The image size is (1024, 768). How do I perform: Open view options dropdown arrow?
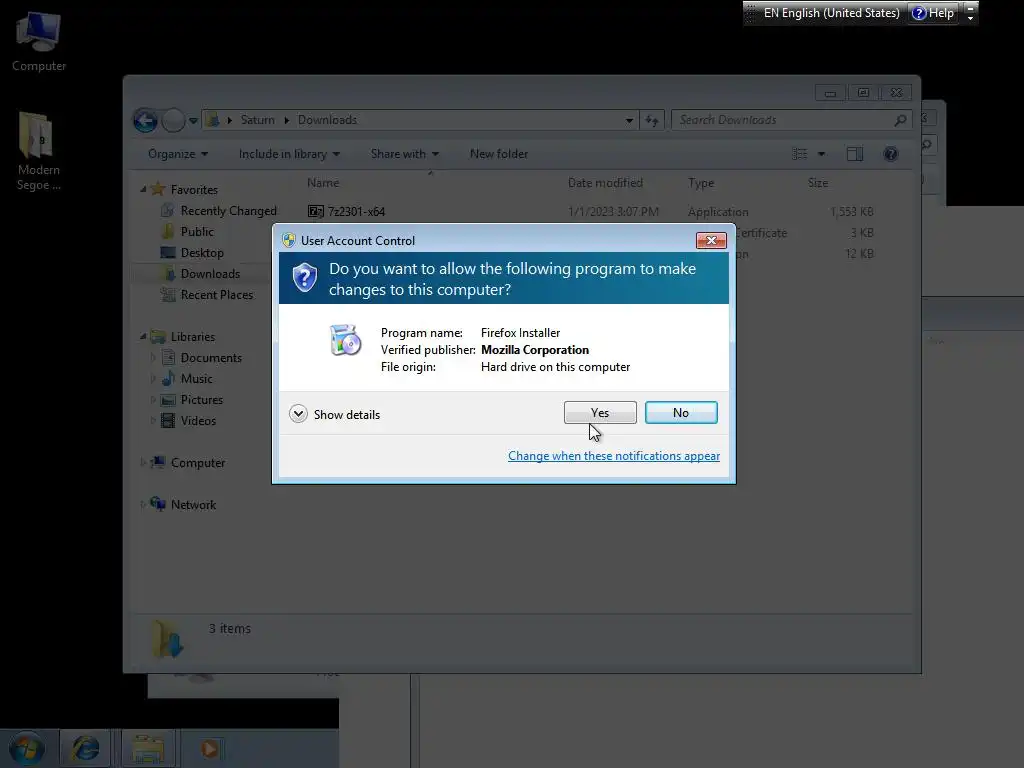tap(822, 154)
